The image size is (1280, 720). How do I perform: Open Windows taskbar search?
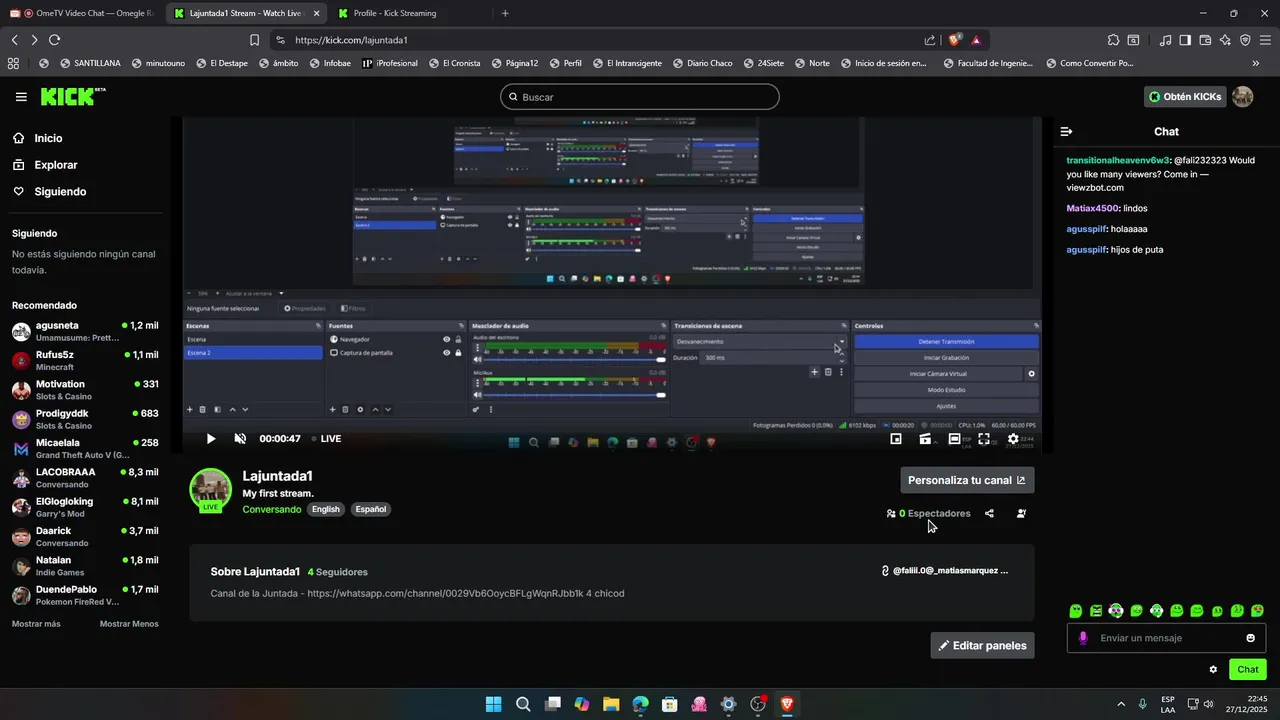tap(523, 704)
